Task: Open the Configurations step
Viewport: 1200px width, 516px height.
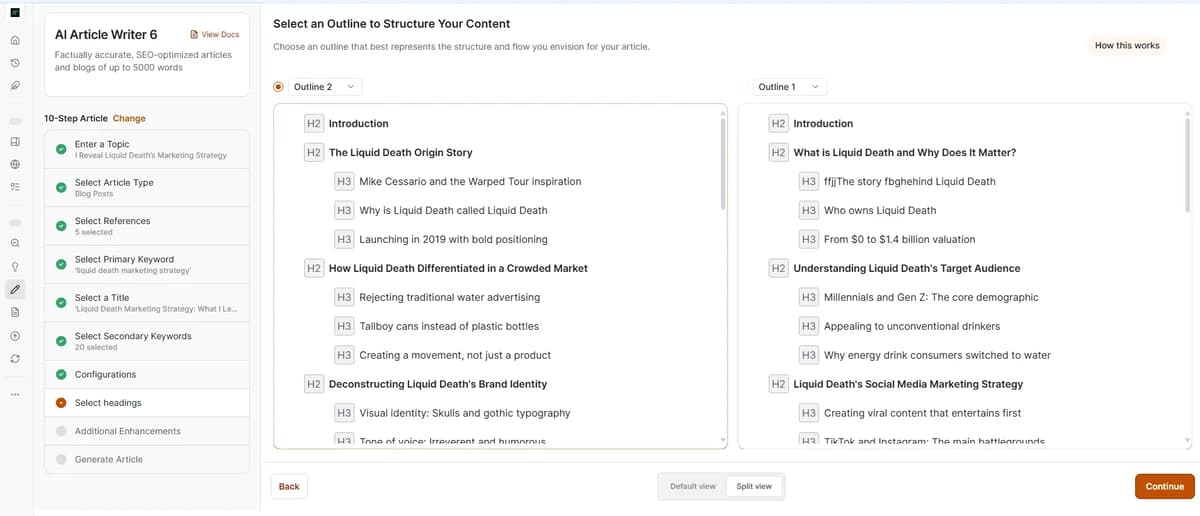Action: pyautogui.click(x=147, y=375)
